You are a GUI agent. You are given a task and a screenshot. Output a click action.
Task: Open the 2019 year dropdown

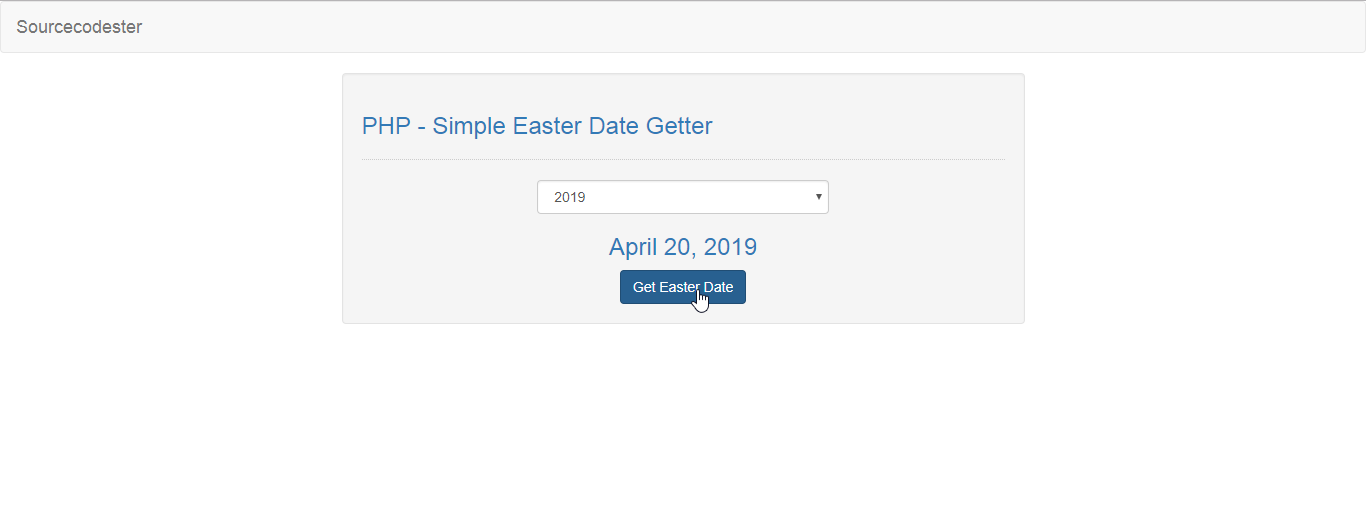tap(682, 197)
